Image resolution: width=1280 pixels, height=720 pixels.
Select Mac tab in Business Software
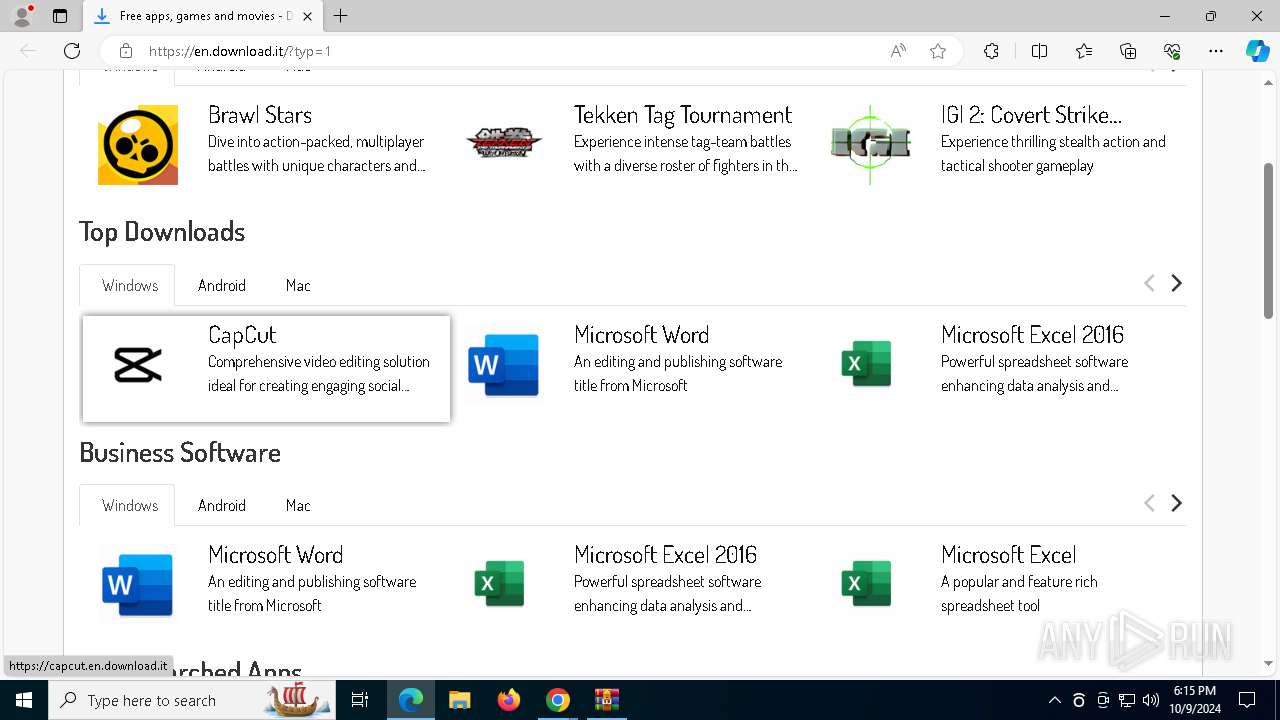point(298,505)
